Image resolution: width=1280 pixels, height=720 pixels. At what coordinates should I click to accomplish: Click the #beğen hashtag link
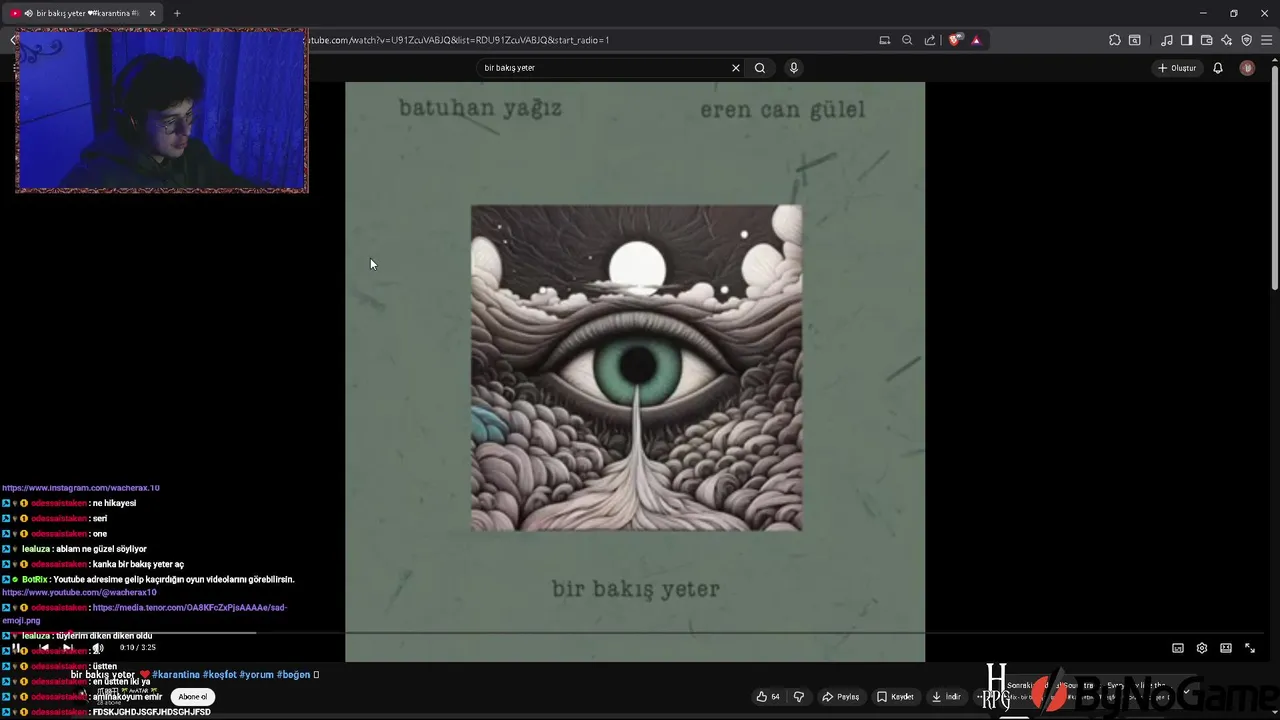click(294, 675)
